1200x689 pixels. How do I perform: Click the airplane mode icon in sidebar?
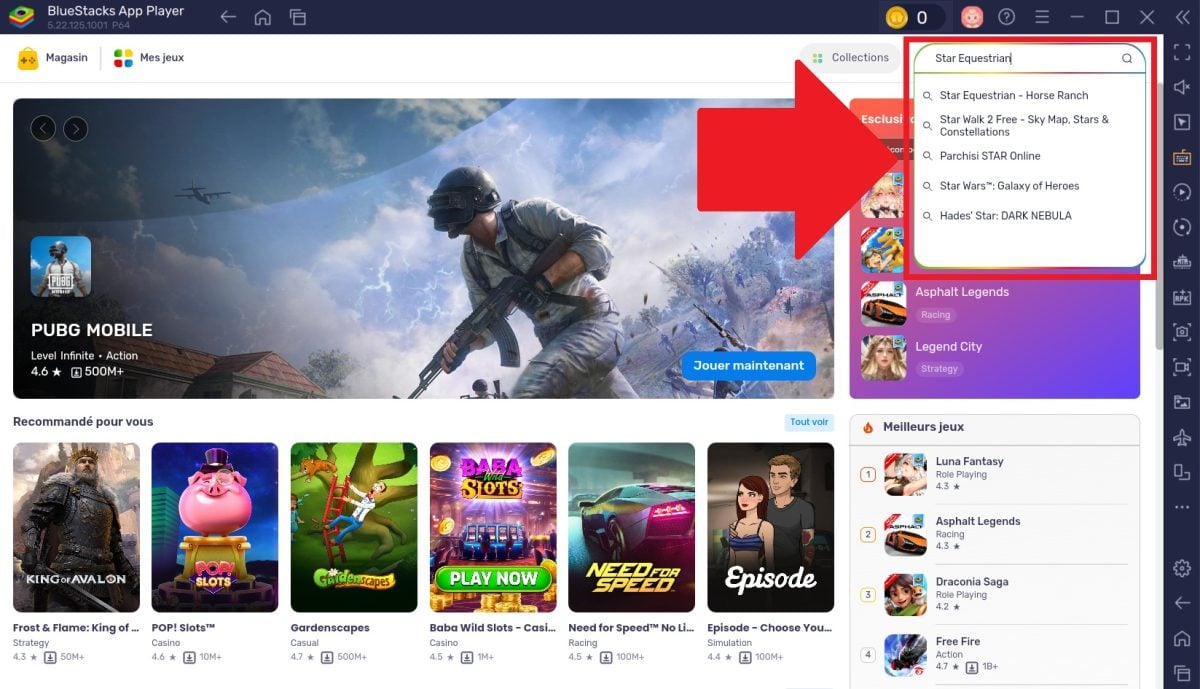coord(1182,438)
